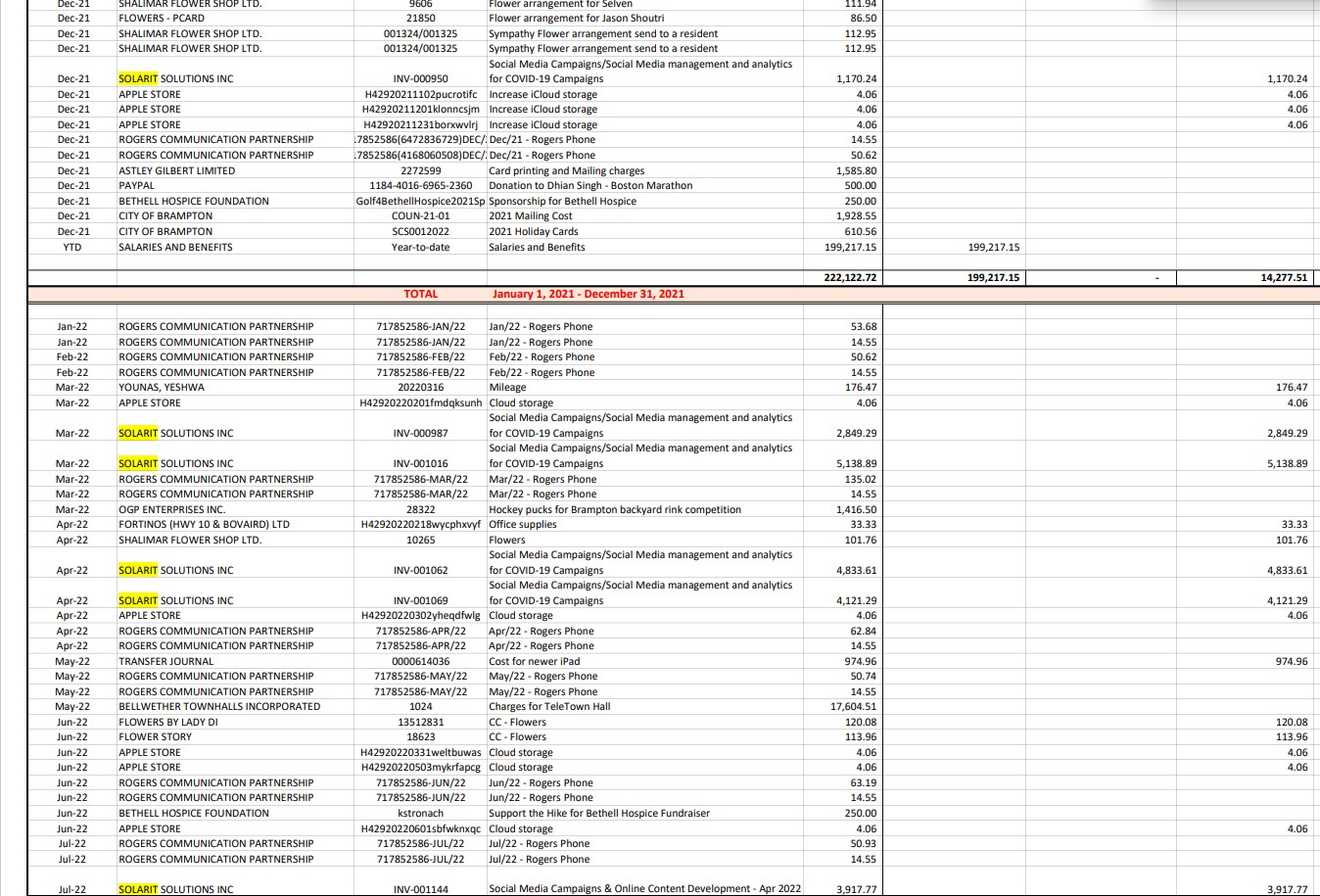Select invoice number INV-001062
This screenshot has height=896, width=1320.
[x=420, y=570]
